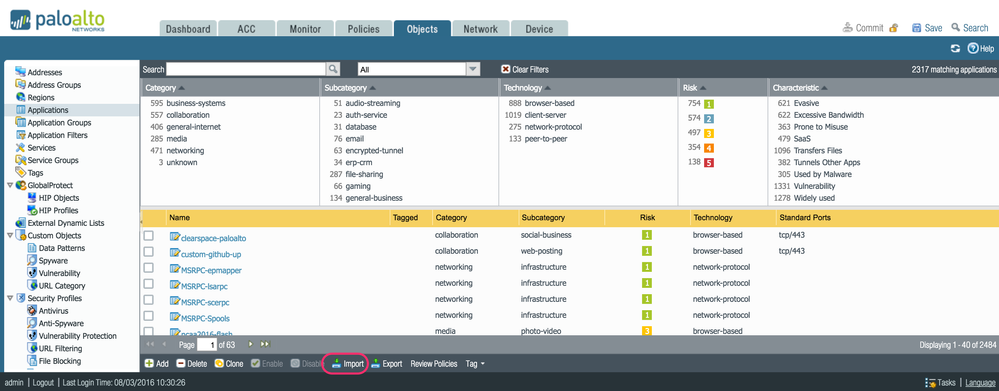Open the All filter dropdown arrow
The width and height of the screenshot is (999, 391).
click(x=473, y=69)
